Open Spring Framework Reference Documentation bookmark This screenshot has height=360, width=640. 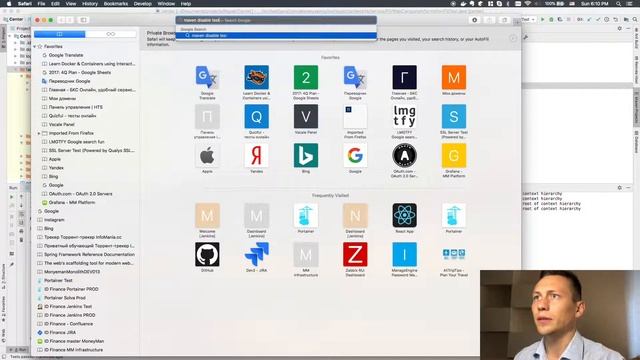tap(89, 254)
